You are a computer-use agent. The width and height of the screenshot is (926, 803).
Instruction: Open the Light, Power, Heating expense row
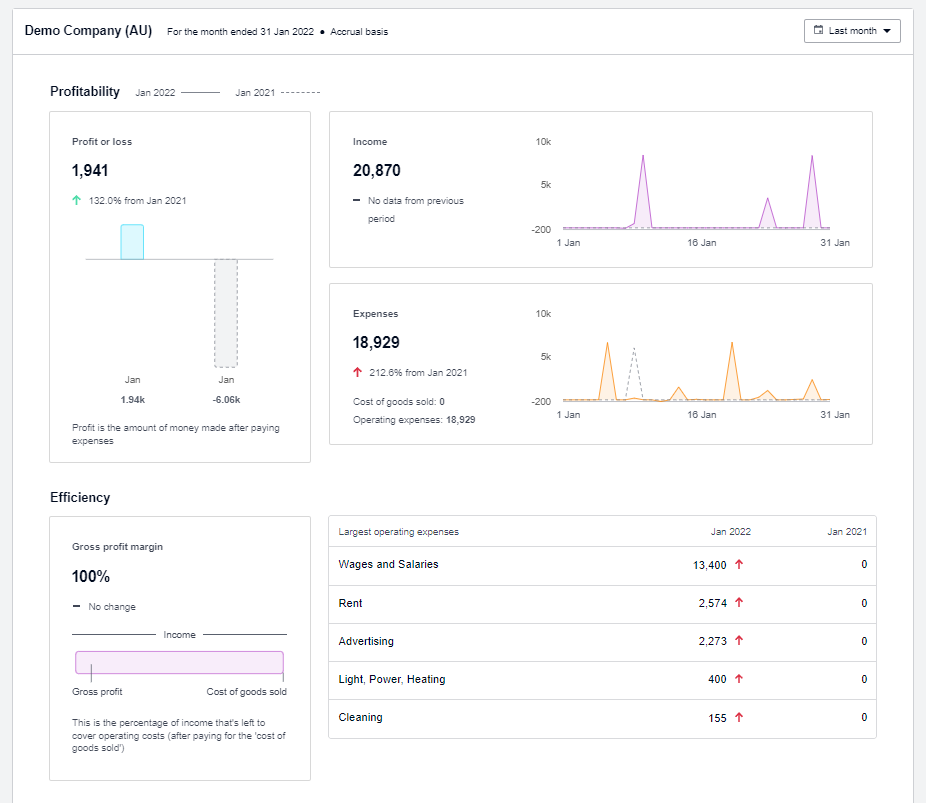602,680
